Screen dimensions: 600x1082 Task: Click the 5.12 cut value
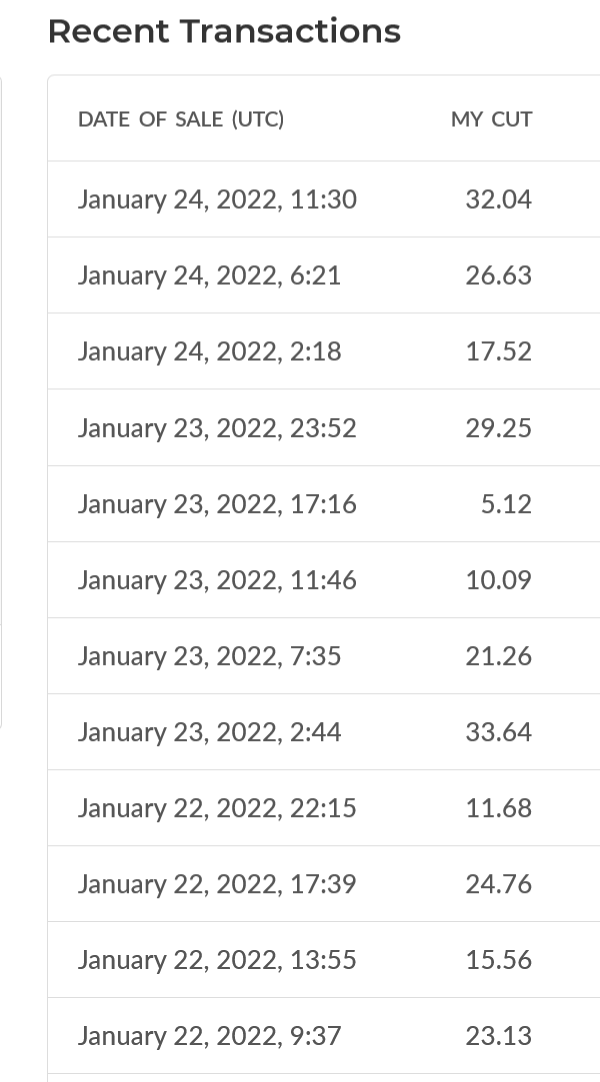[506, 504]
